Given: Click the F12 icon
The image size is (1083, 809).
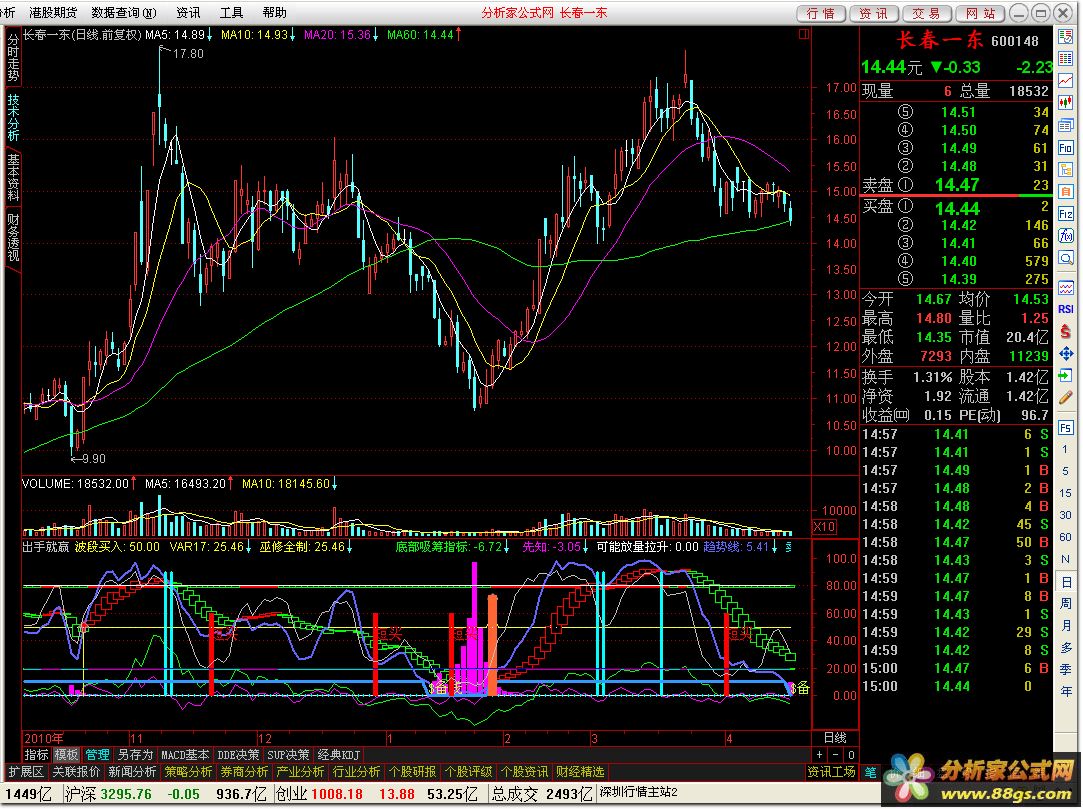Looking at the screenshot, I should pos(1066,213).
